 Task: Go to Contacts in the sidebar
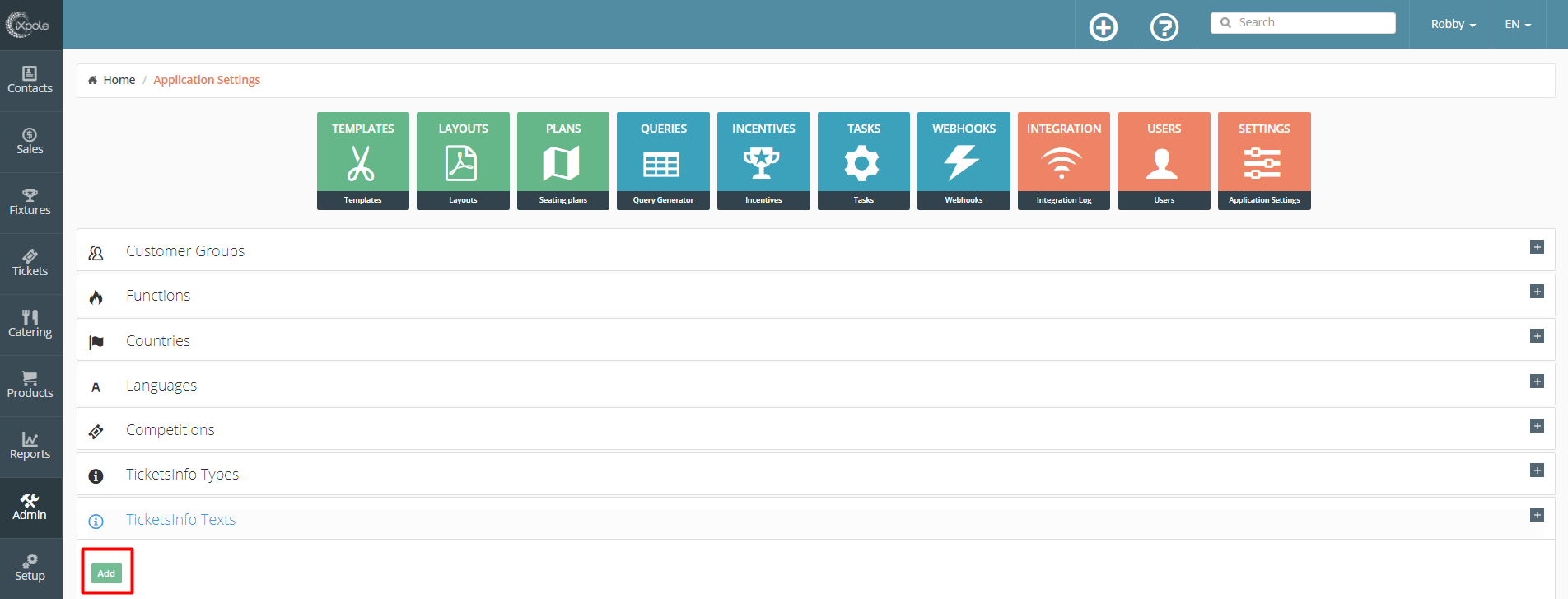[30, 81]
